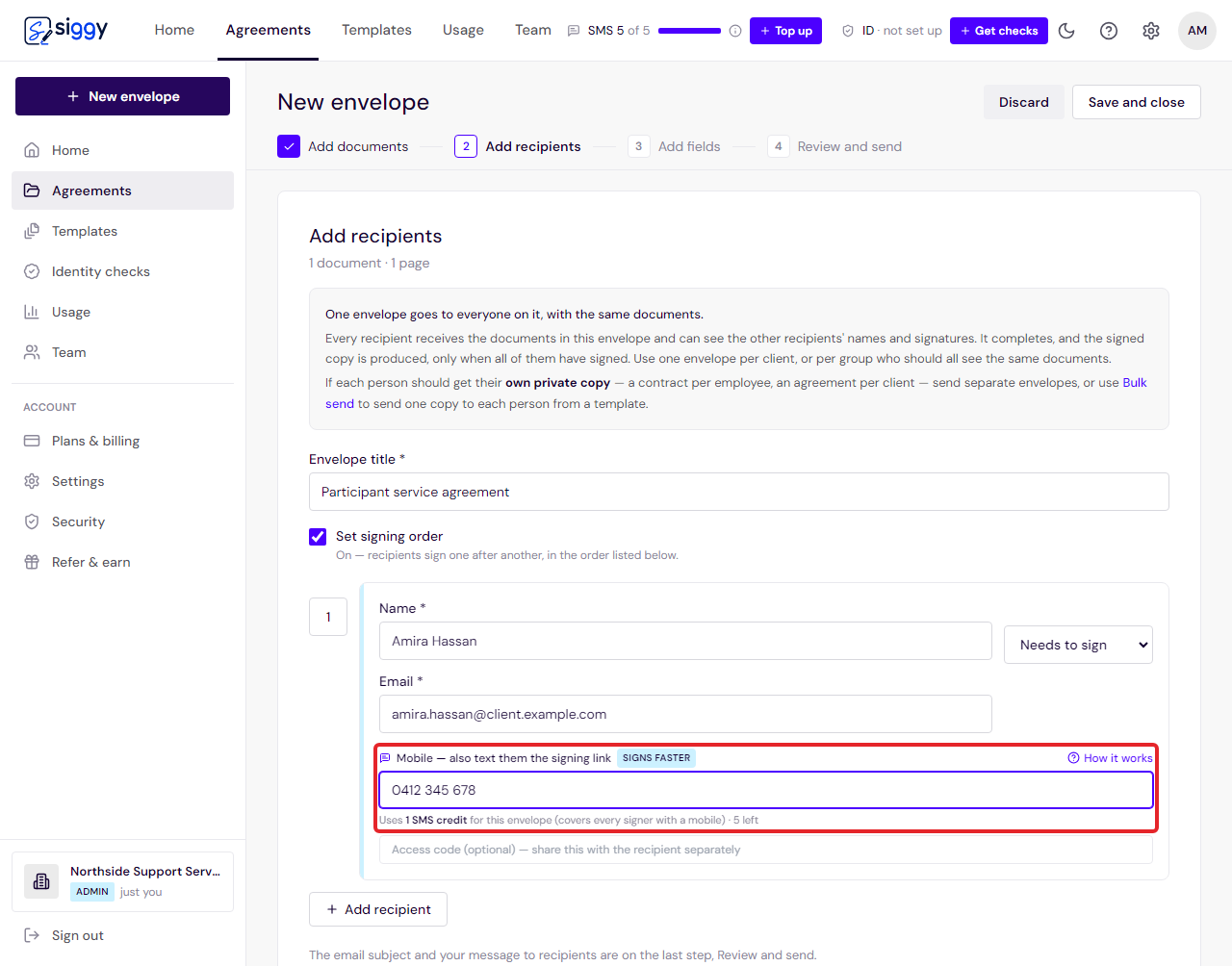
Task: Click the Top up button
Action: pos(785,31)
